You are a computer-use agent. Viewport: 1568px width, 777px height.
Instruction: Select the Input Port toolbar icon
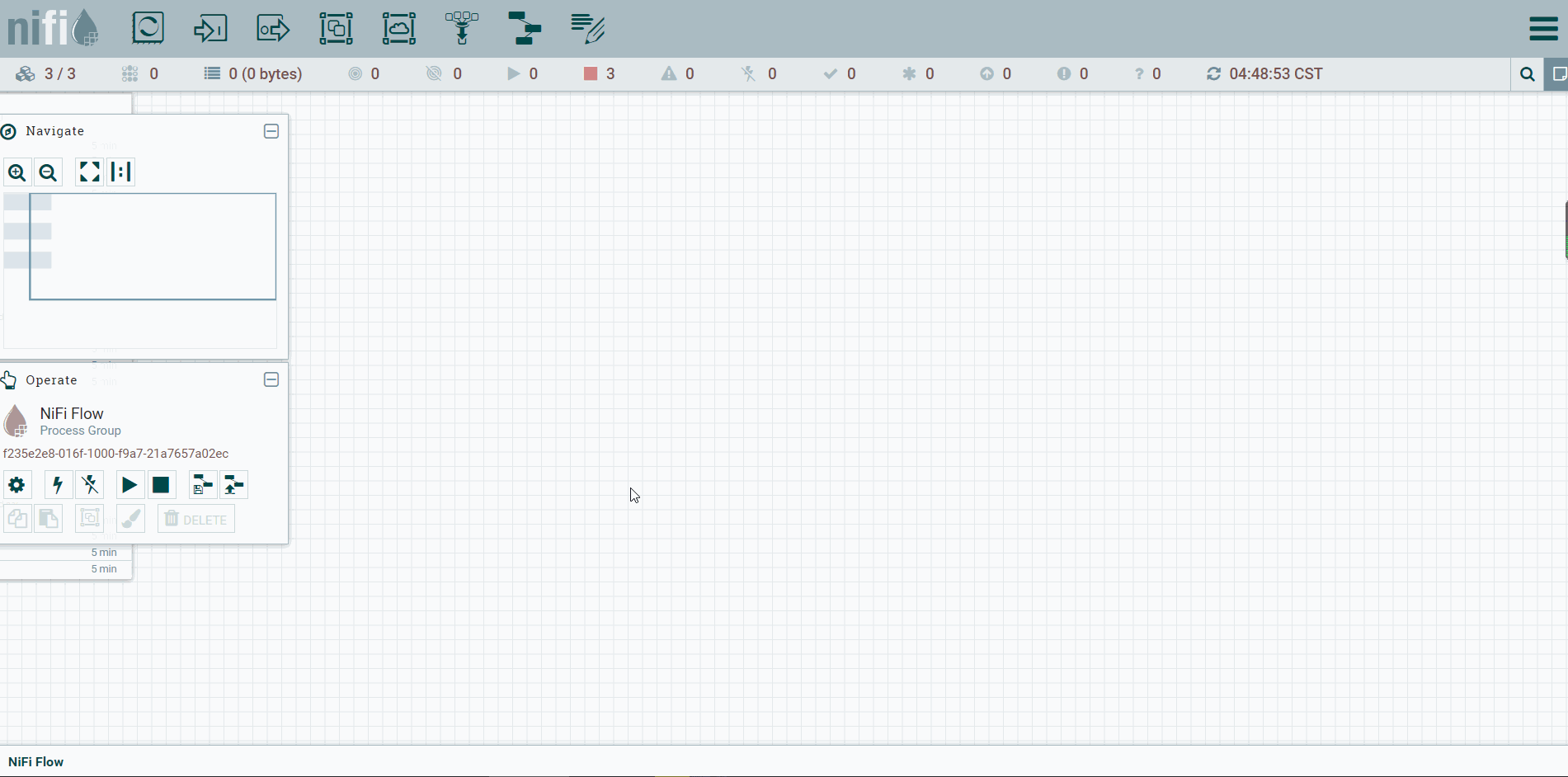point(210,28)
